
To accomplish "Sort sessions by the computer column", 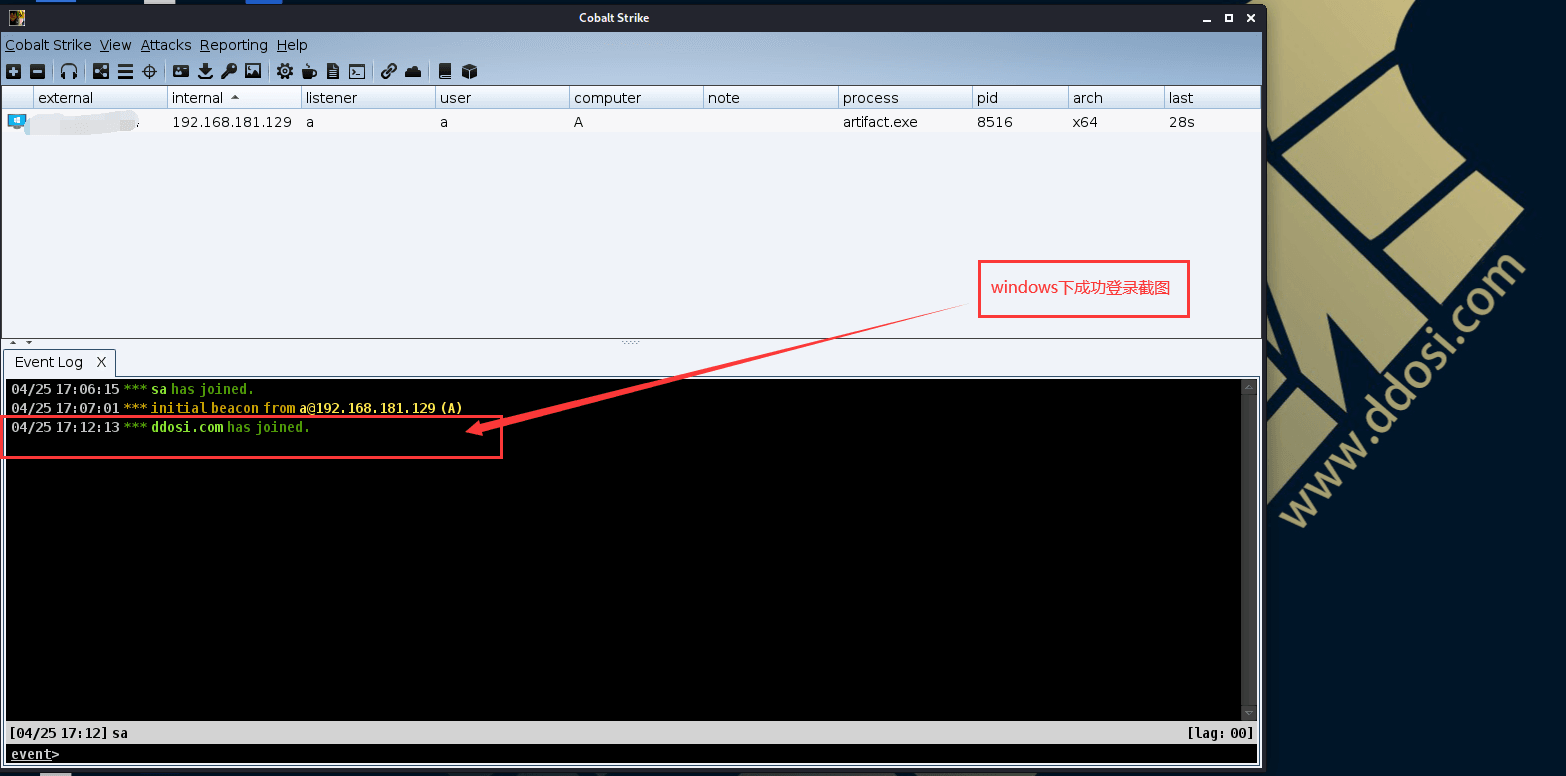I will [x=636, y=98].
